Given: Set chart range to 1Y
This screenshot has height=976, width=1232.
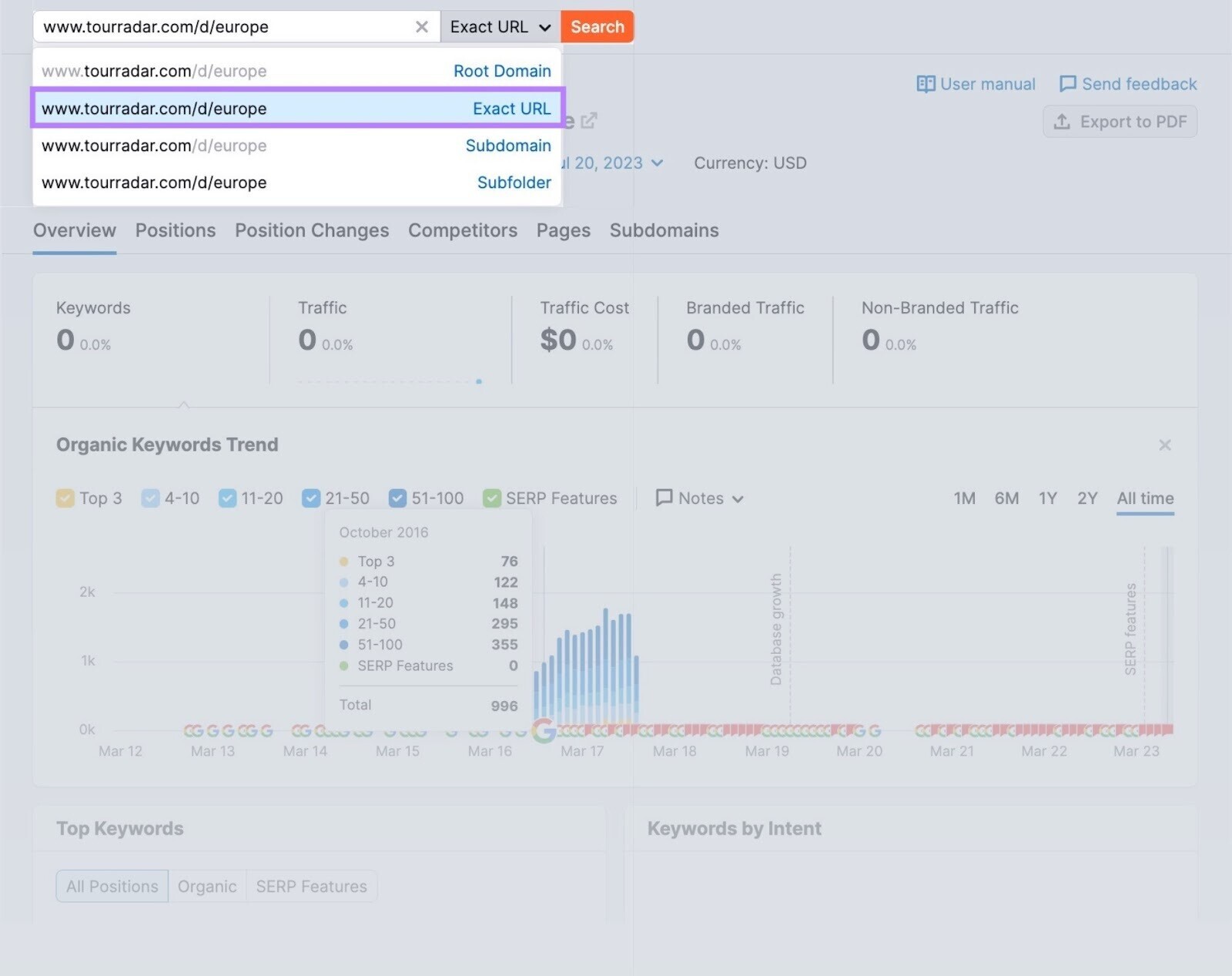Looking at the screenshot, I should click(x=1048, y=498).
